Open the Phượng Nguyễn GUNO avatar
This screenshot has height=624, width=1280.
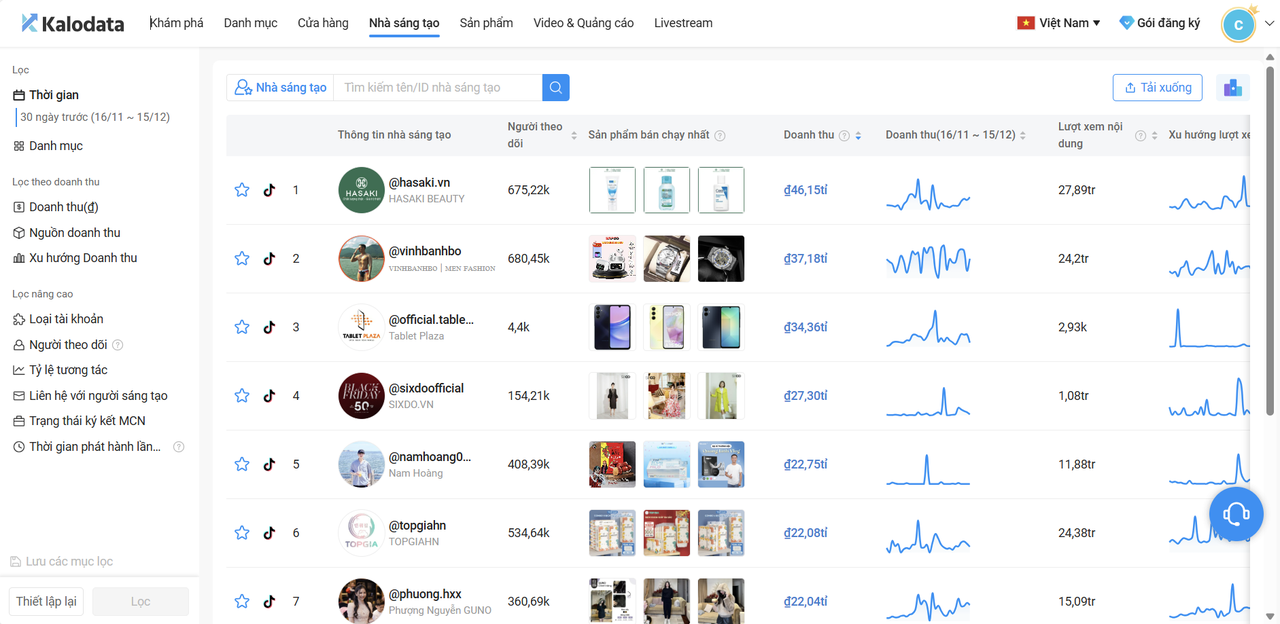361,602
